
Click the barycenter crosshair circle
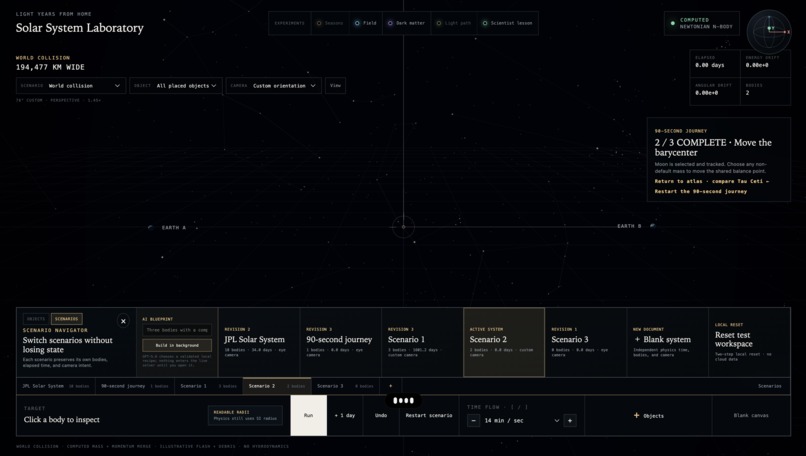tap(404, 227)
